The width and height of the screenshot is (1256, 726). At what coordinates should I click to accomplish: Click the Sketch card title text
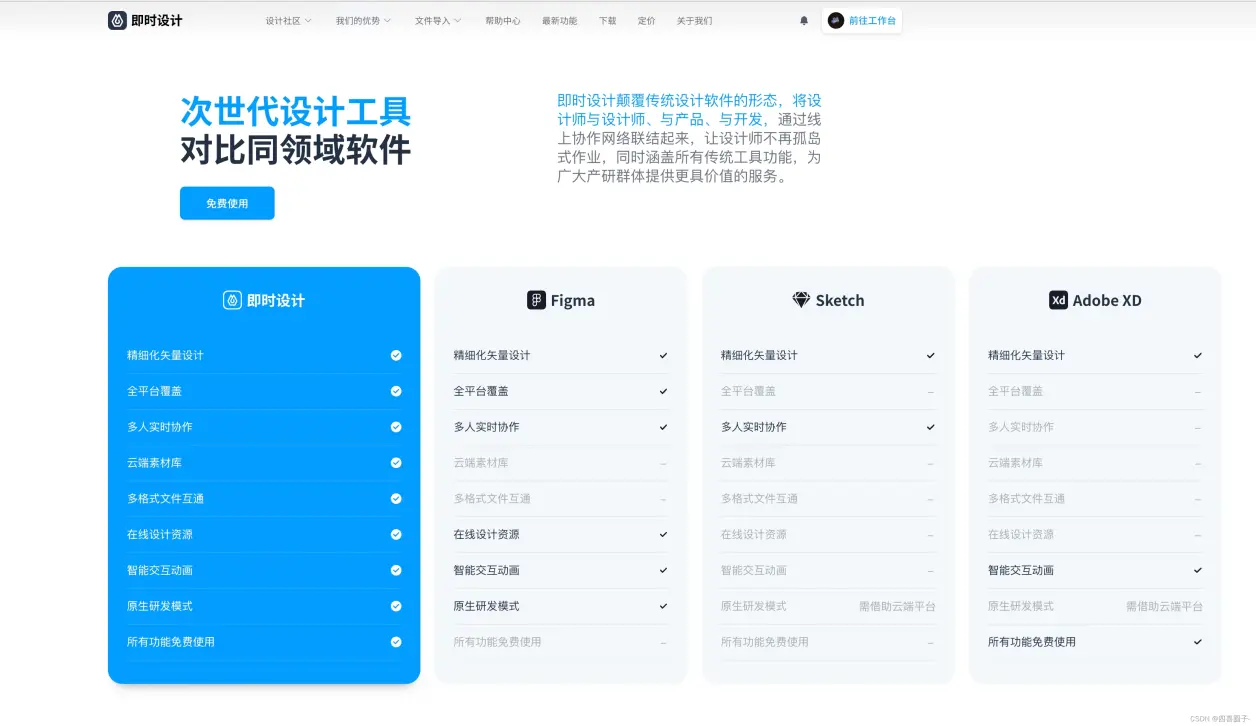click(840, 300)
